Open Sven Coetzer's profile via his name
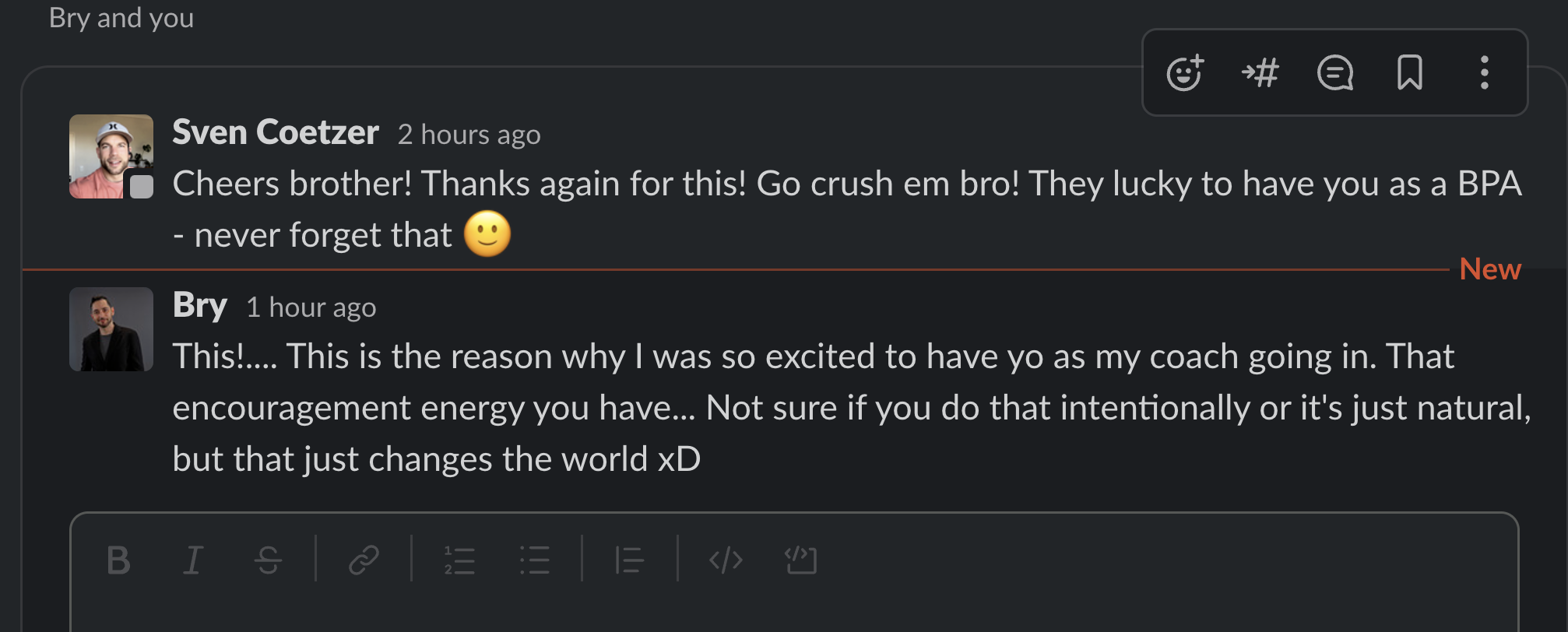Screen dimensions: 1568x632 (276, 132)
